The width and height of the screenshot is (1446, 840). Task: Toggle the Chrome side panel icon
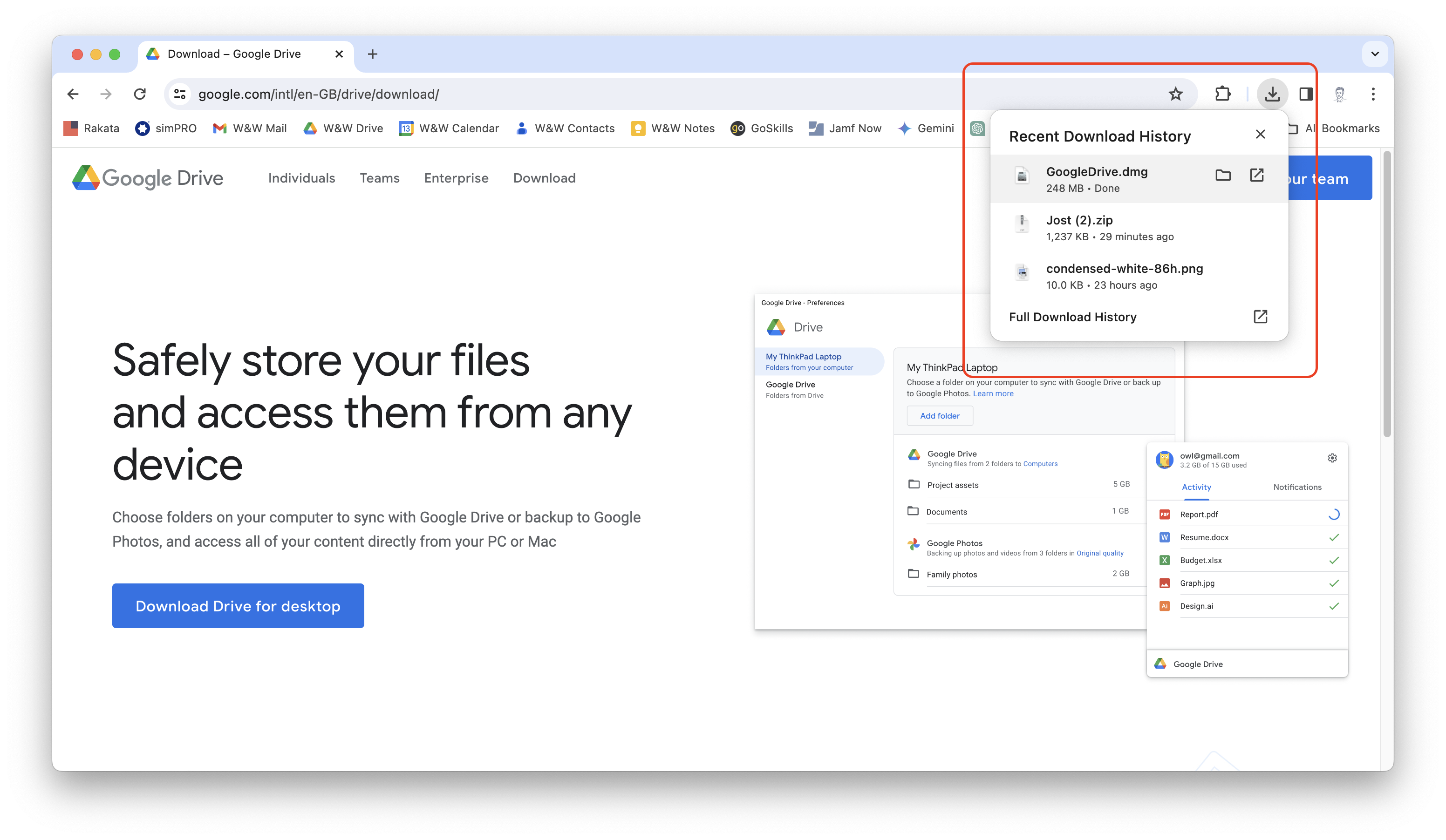(x=1306, y=94)
